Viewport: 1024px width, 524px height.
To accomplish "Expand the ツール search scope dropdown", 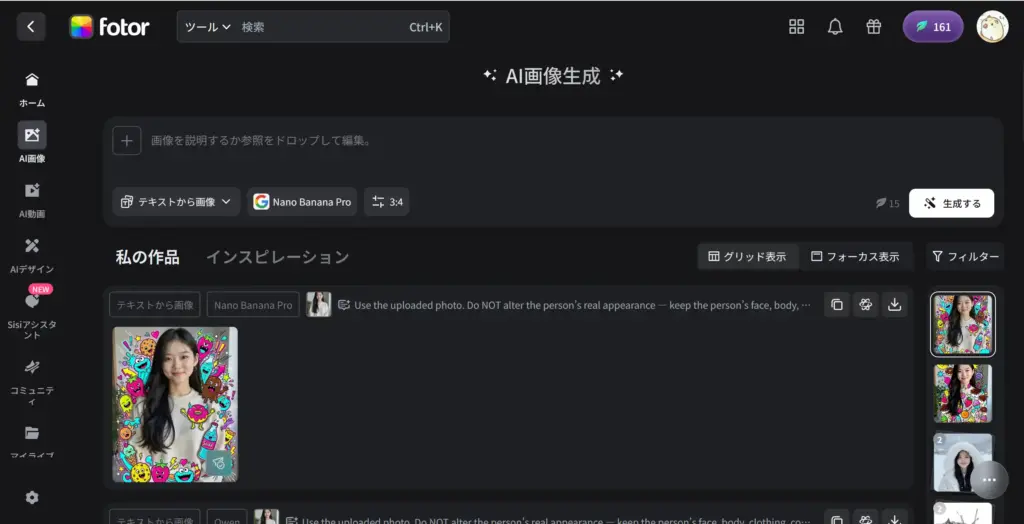I will 208,27.
